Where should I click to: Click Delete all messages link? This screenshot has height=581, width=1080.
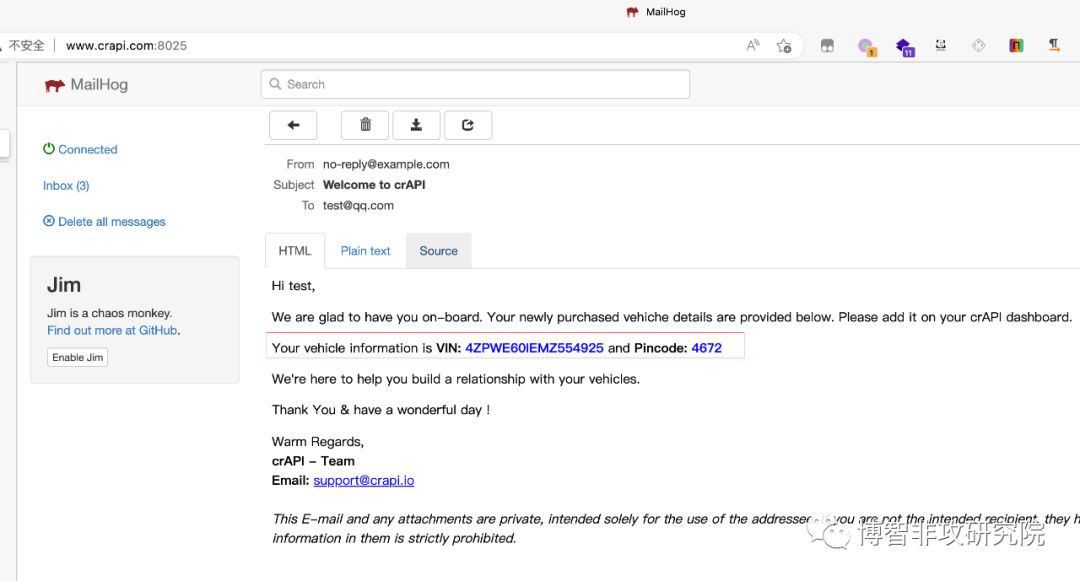click(112, 222)
